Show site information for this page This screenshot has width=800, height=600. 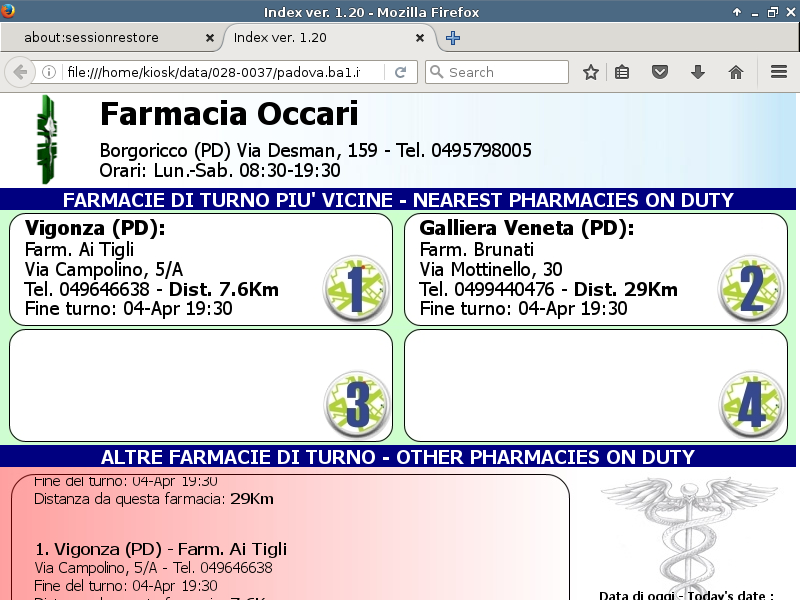pos(48,72)
